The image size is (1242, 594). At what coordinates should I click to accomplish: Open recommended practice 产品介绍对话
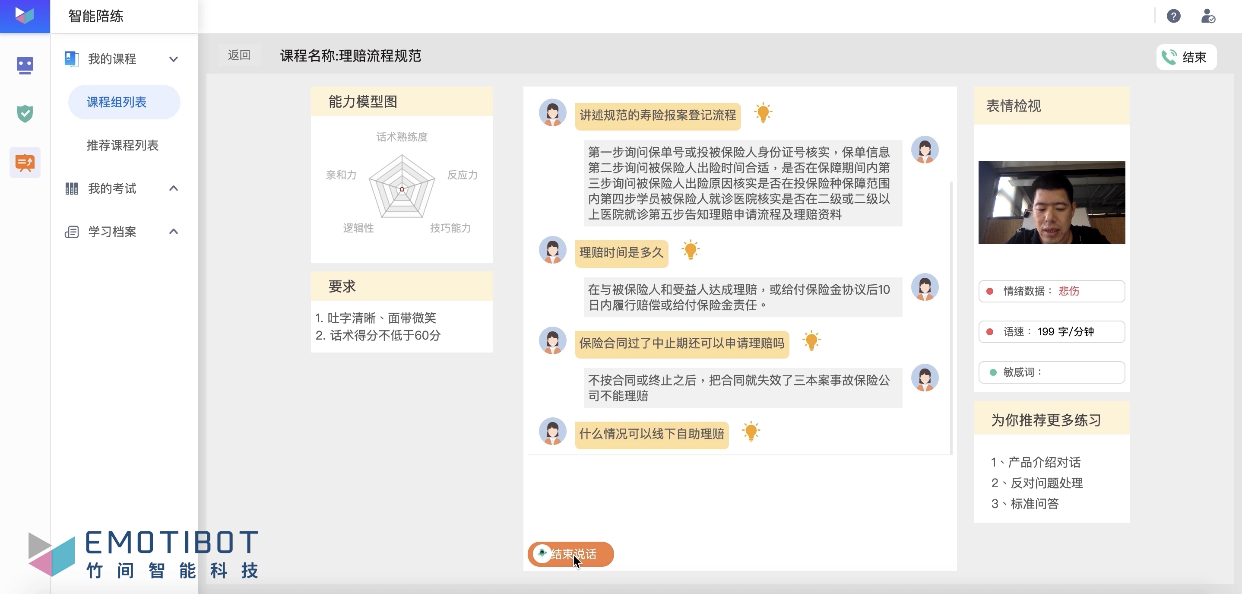[x=1035, y=462]
